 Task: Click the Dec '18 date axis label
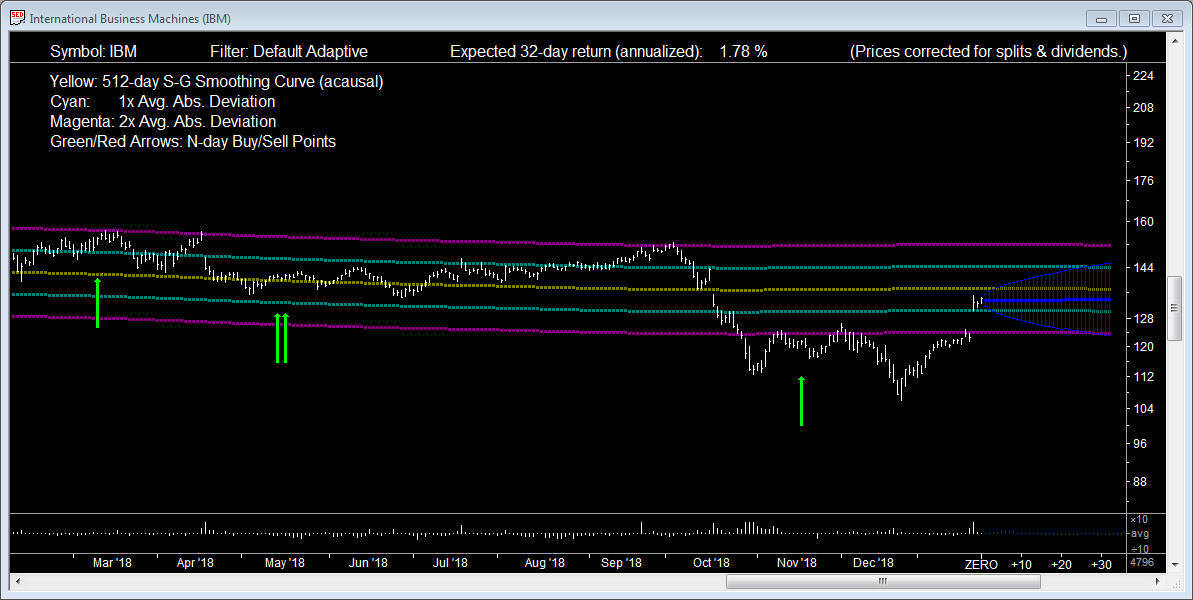(x=873, y=563)
